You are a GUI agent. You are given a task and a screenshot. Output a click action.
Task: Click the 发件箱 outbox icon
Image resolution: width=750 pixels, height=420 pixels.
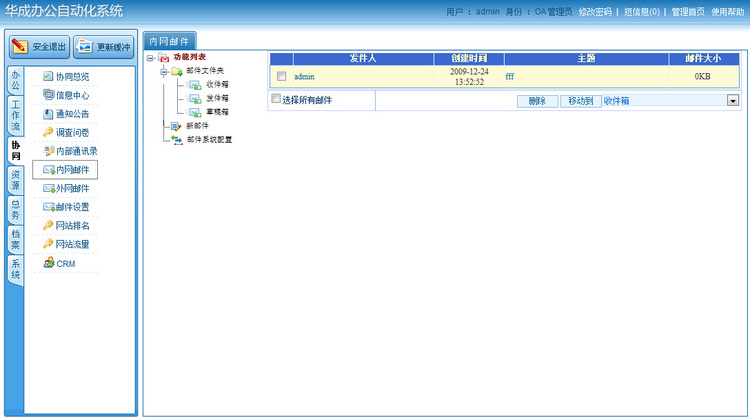pyautogui.click(x=195, y=99)
